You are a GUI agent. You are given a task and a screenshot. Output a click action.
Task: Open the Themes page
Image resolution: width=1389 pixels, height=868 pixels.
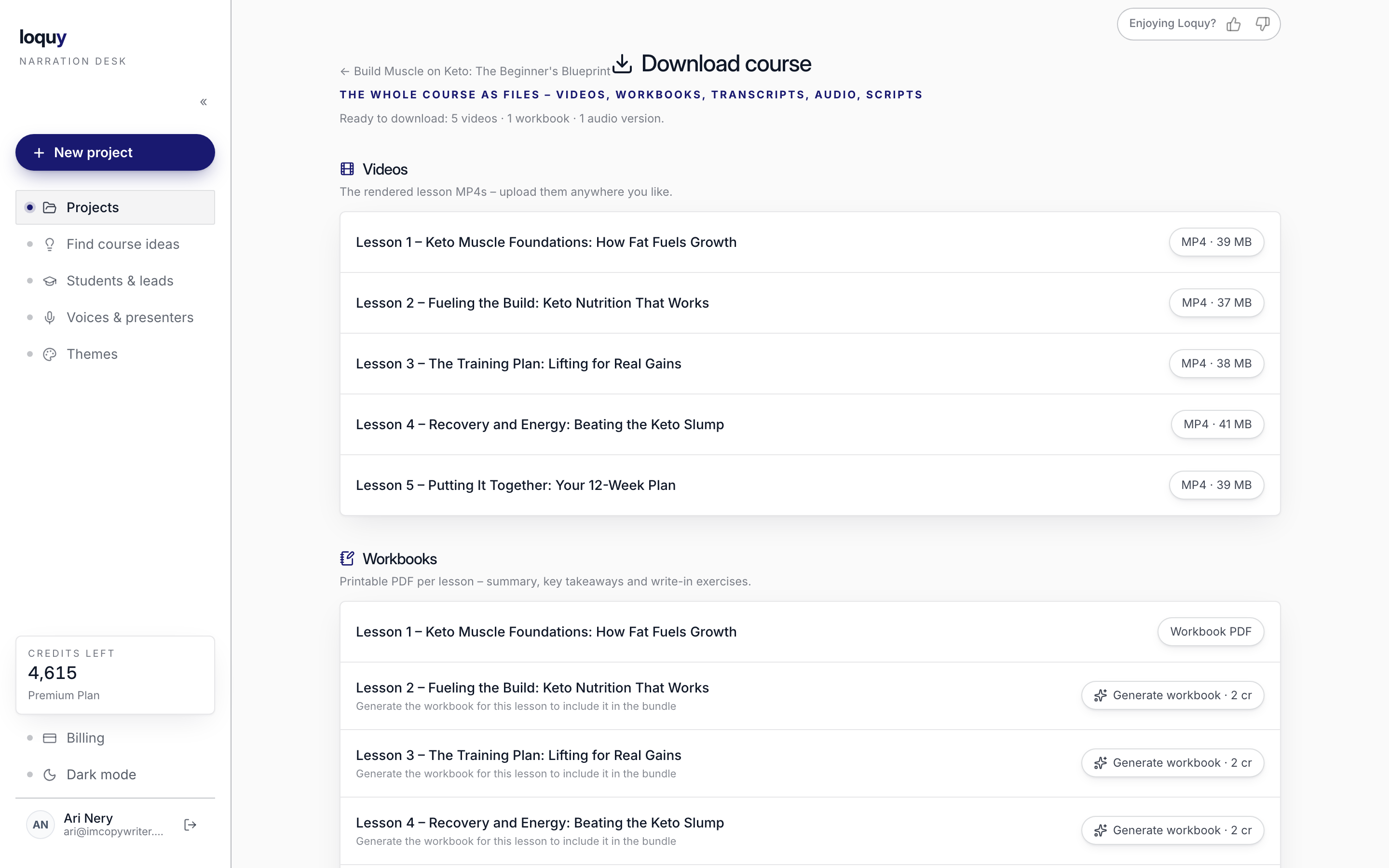(x=115, y=354)
